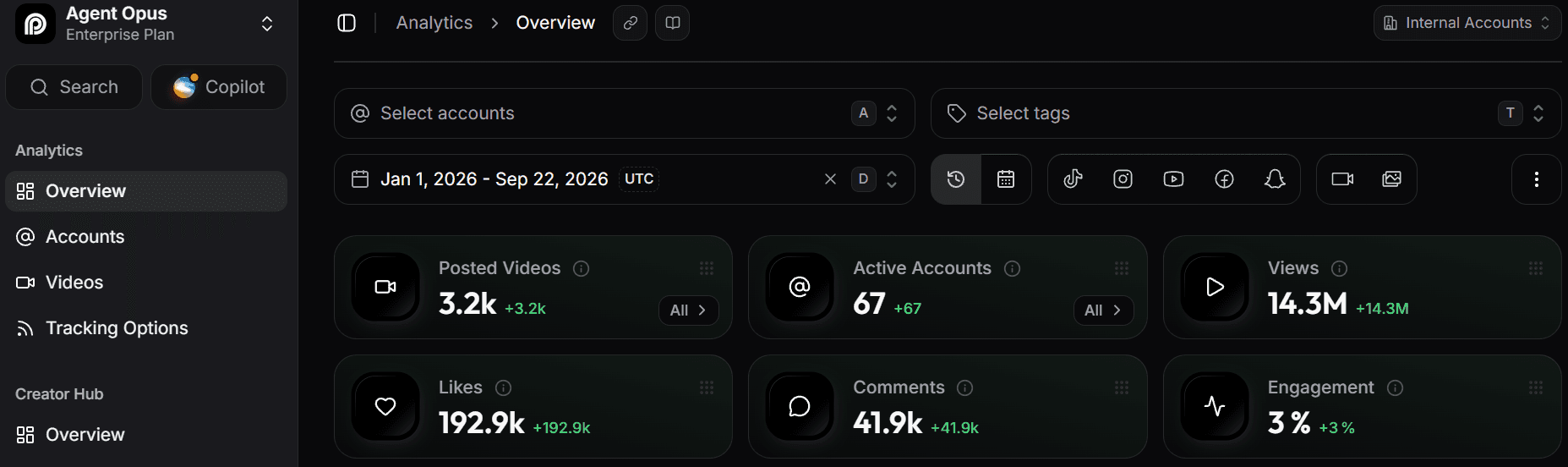Filter by Snapchat platform icon

(1275, 179)
